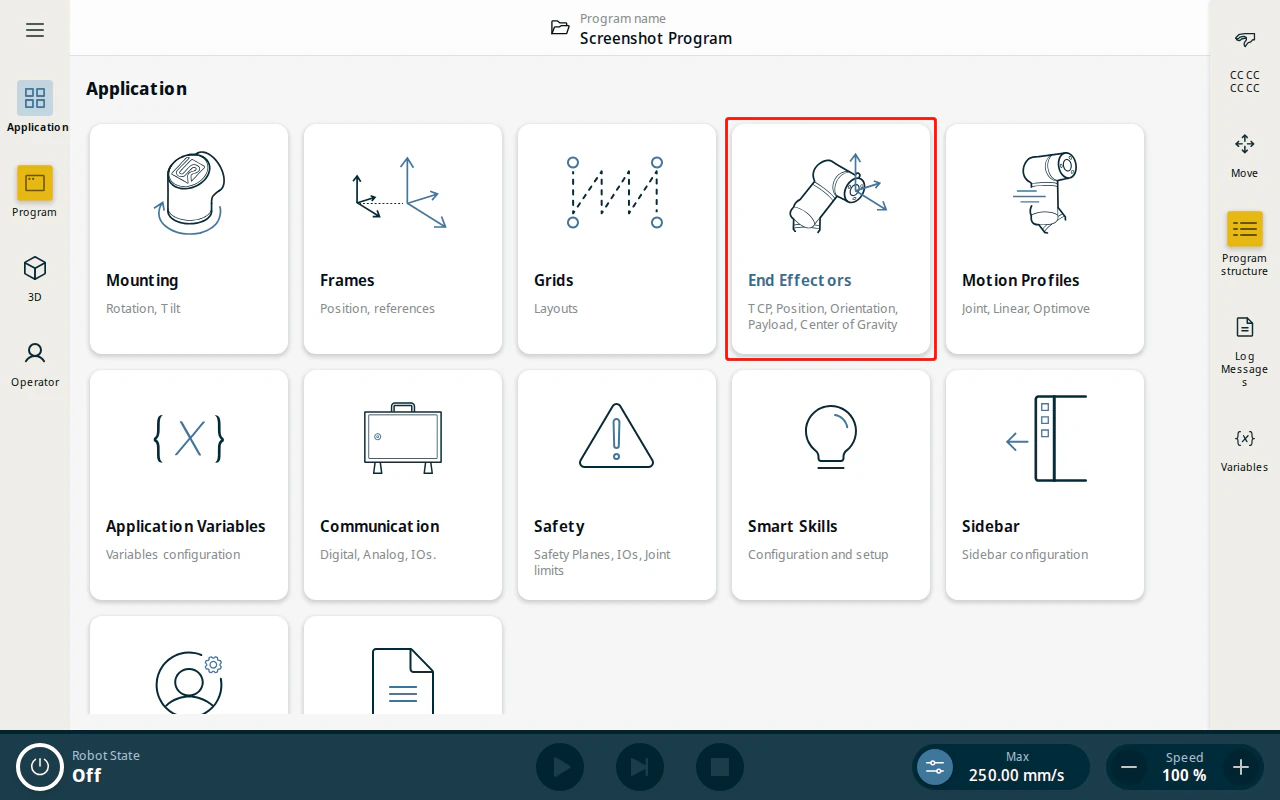This screenshot has height=800, width=1280.
Task: Open the CC CC end effector panel
Action: 1244,60
